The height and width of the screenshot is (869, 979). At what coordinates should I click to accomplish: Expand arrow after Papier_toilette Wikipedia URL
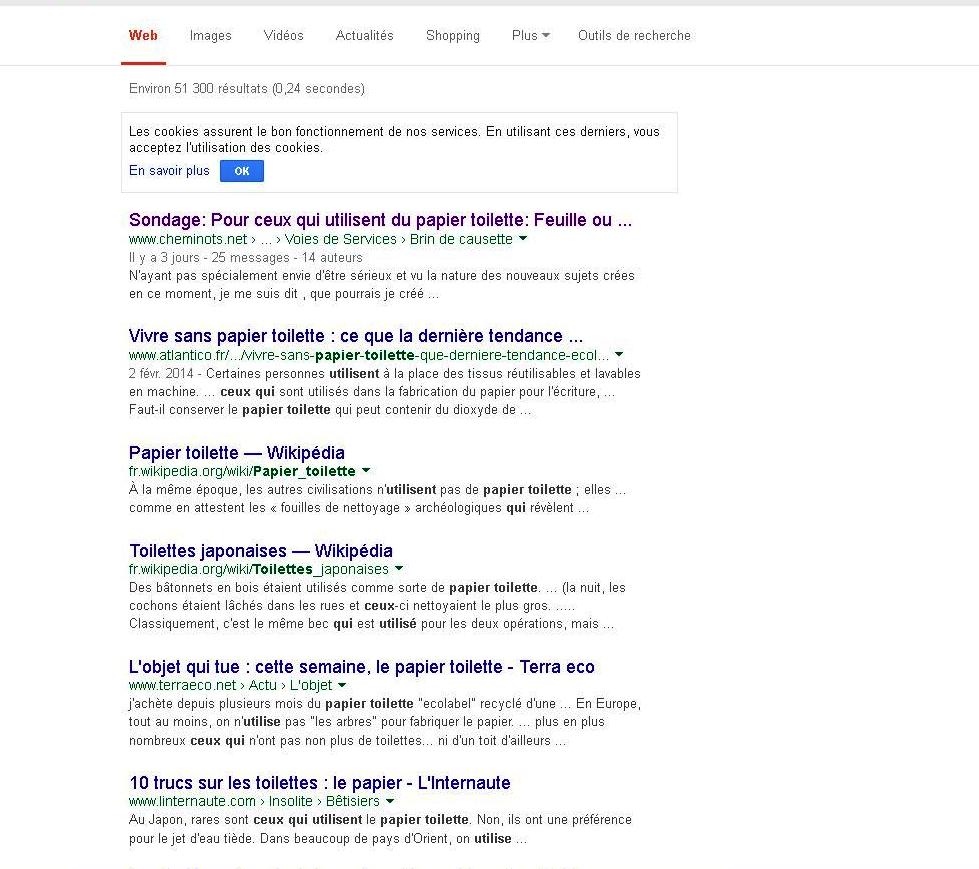(x=366, y=471)
